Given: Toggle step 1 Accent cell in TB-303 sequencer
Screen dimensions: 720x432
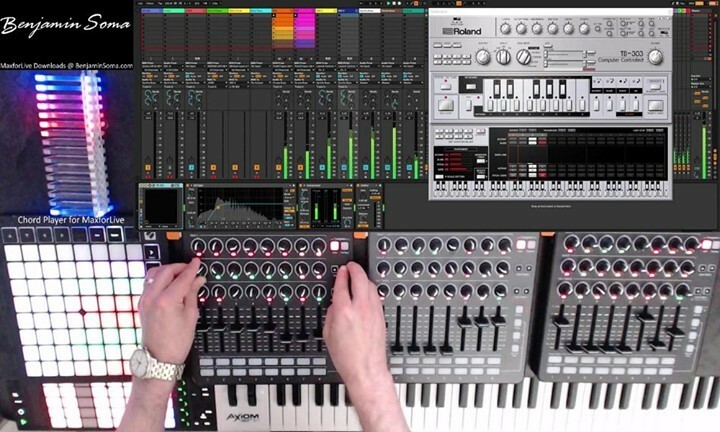Looking at the screenshot, I should tap(513, 139).
